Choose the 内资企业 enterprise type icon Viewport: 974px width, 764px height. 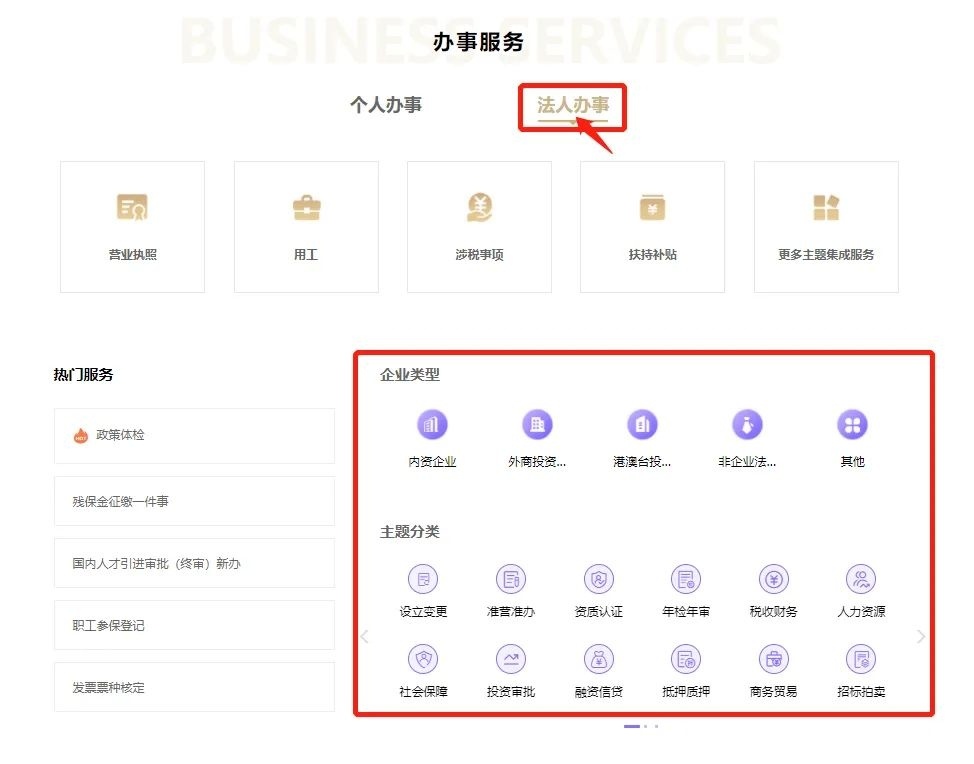point(432,425)
